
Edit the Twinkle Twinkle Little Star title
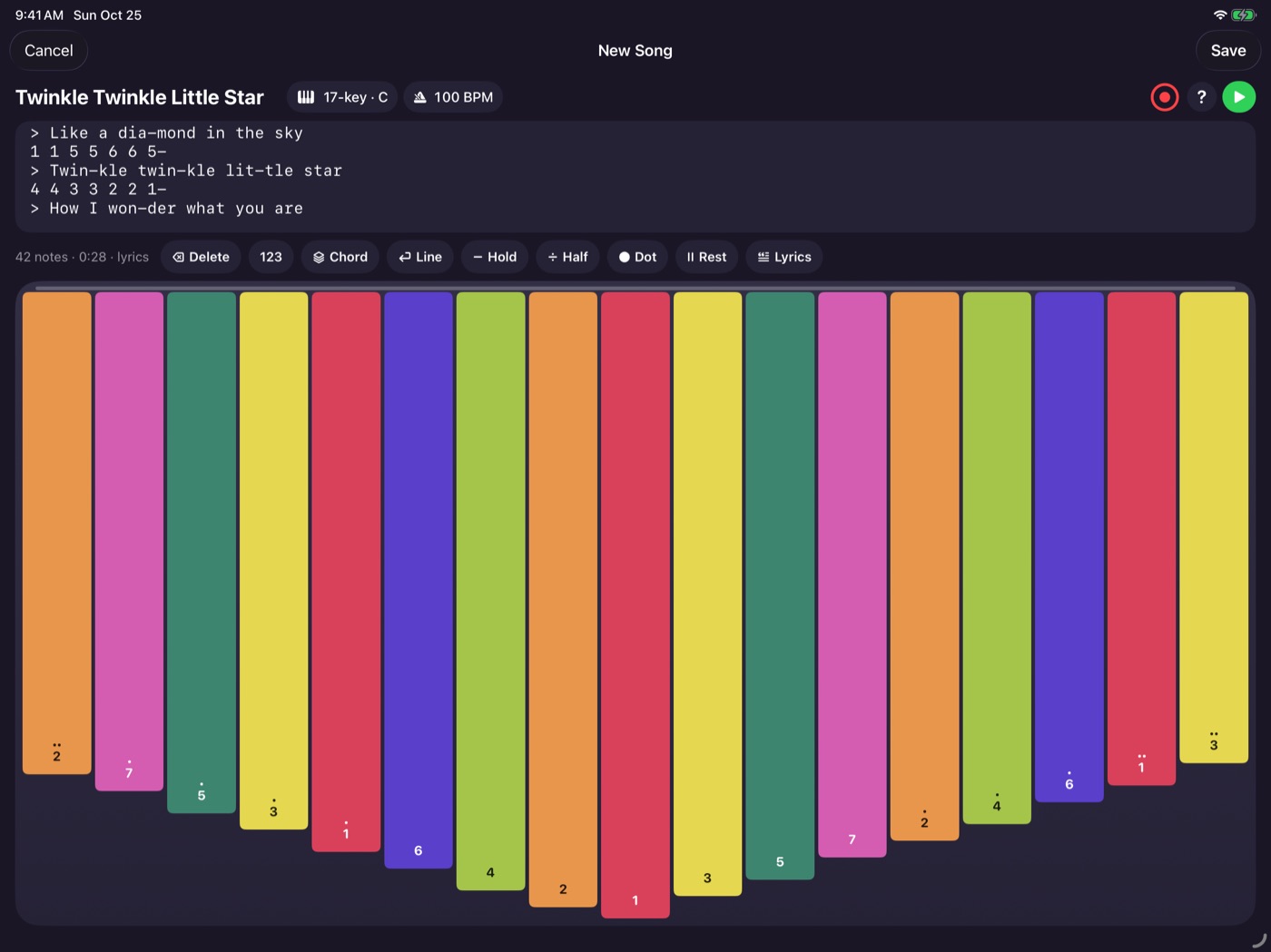[140, 97]
